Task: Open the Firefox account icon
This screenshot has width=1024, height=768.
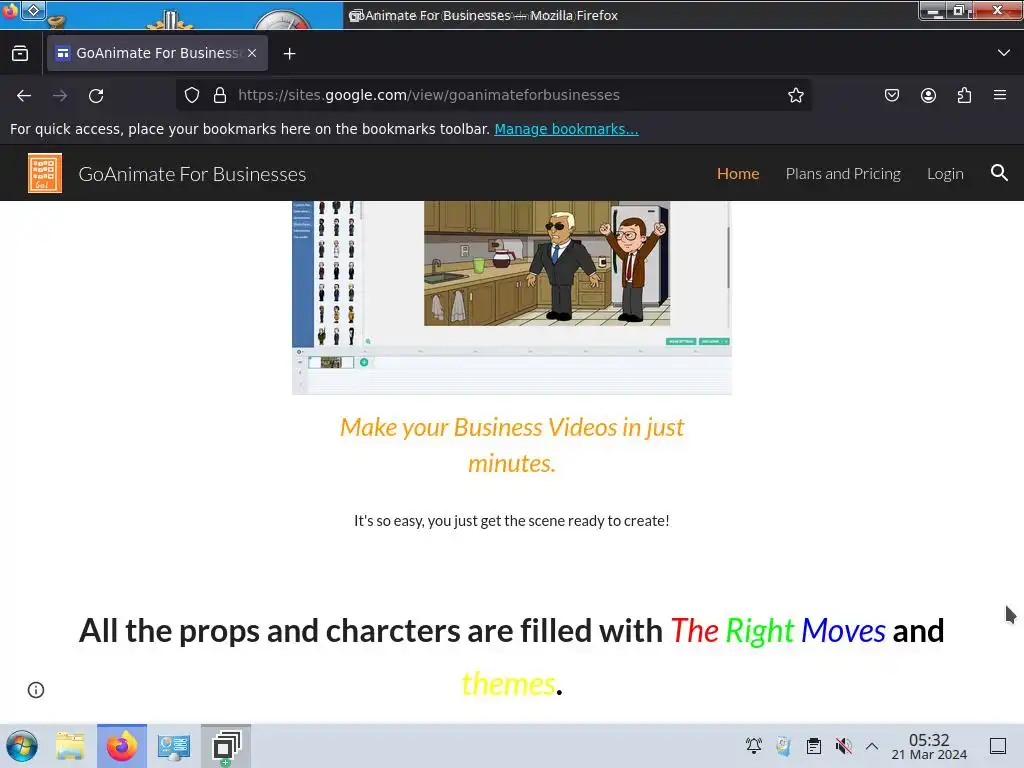Action: tap(928, 95)
